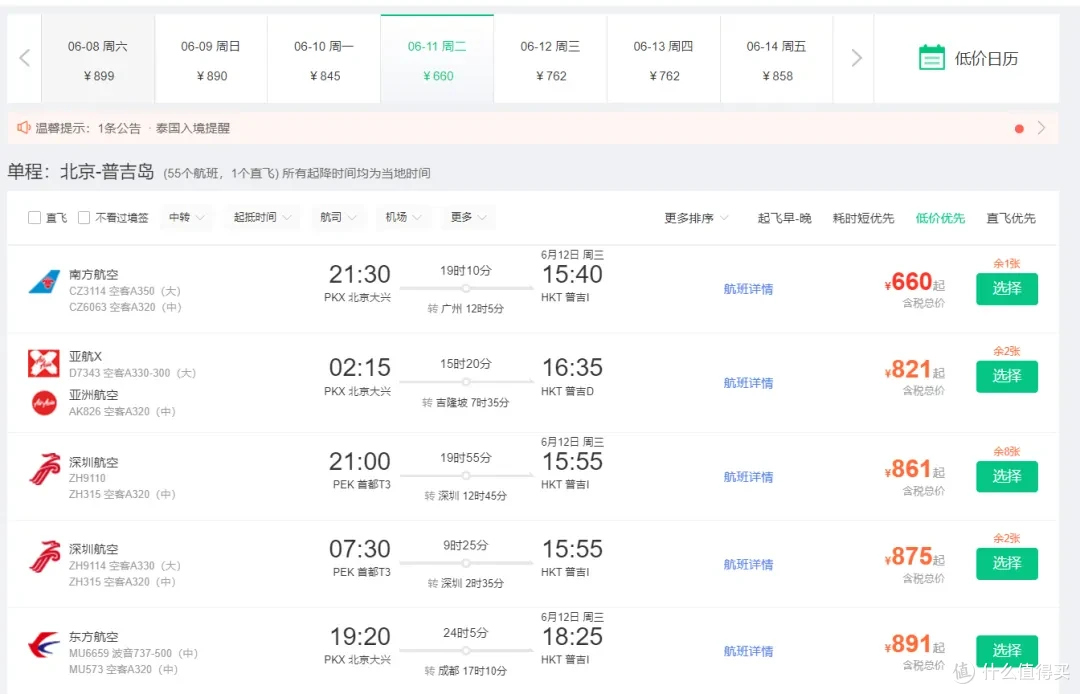Click China Southern airline logo
This screenshot has width=1080, height=694.
pos(44,282)
